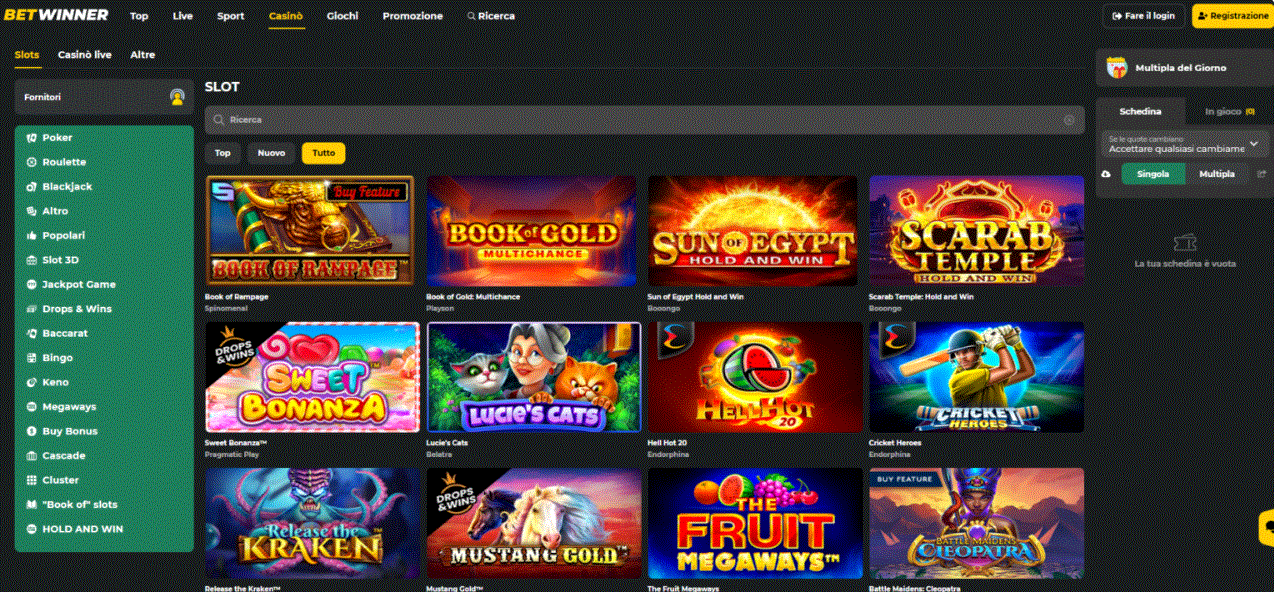Open the Battle Maidens Cleopatra thumbnail

976,523
